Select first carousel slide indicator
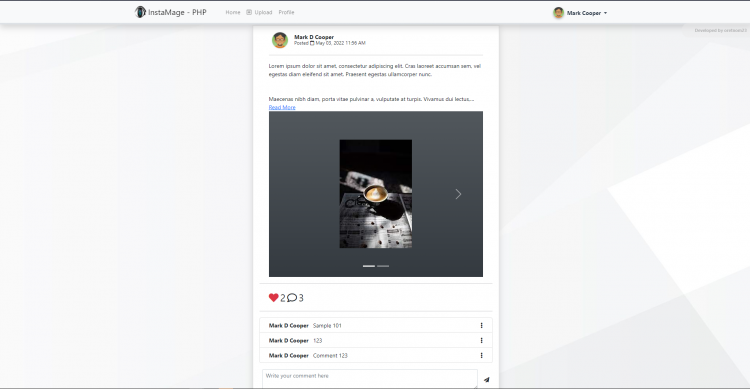Screen dimensions: 750x389 369,266
